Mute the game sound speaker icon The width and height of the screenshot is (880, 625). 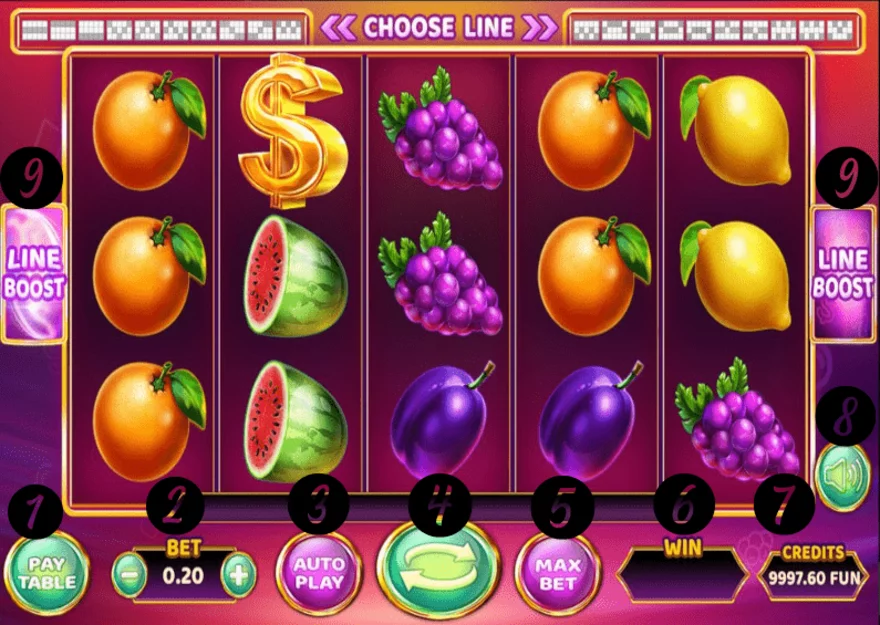click(x=842, y=476)
